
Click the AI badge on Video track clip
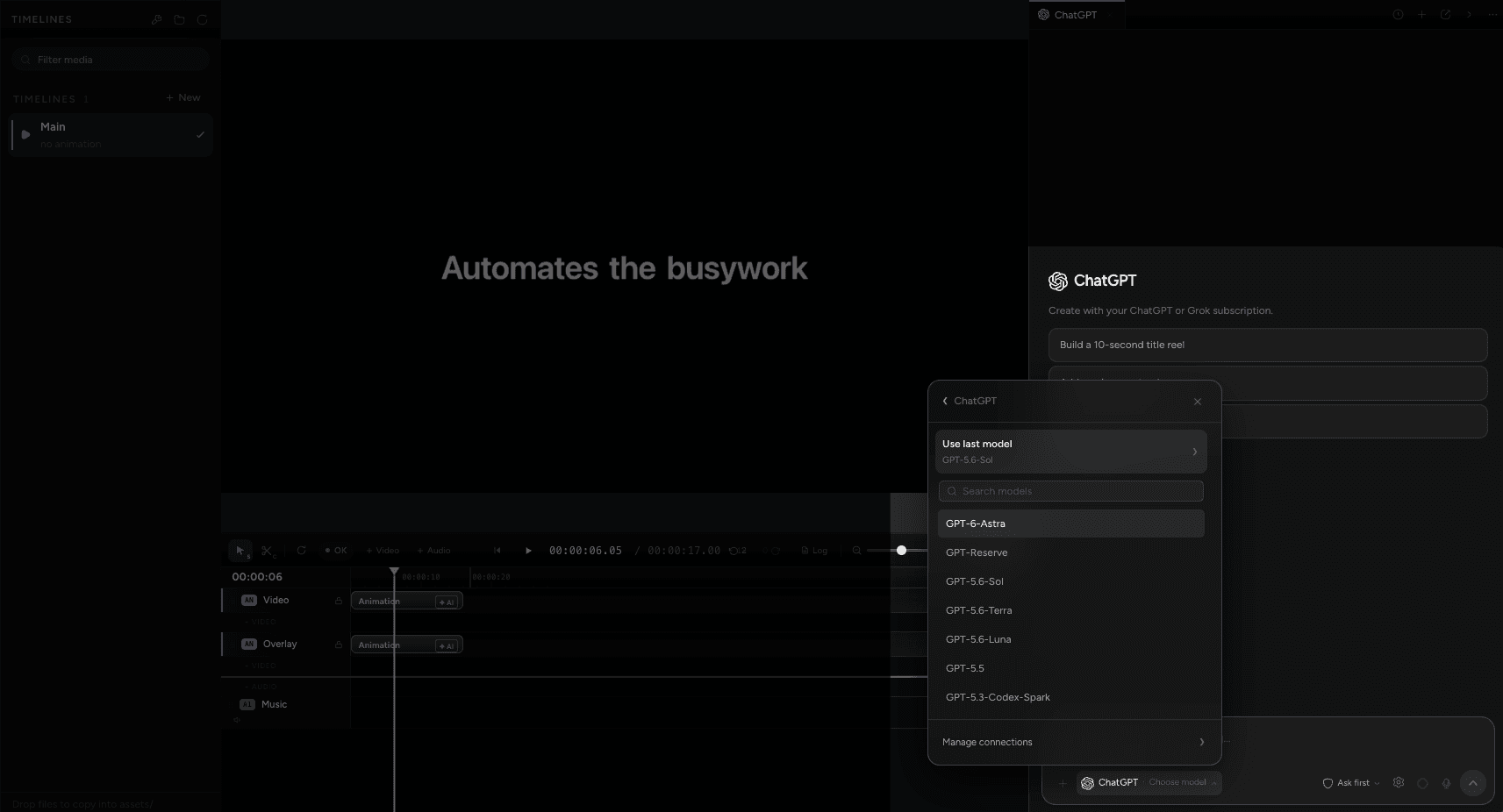pyautogui.click(x=447, y=602)
